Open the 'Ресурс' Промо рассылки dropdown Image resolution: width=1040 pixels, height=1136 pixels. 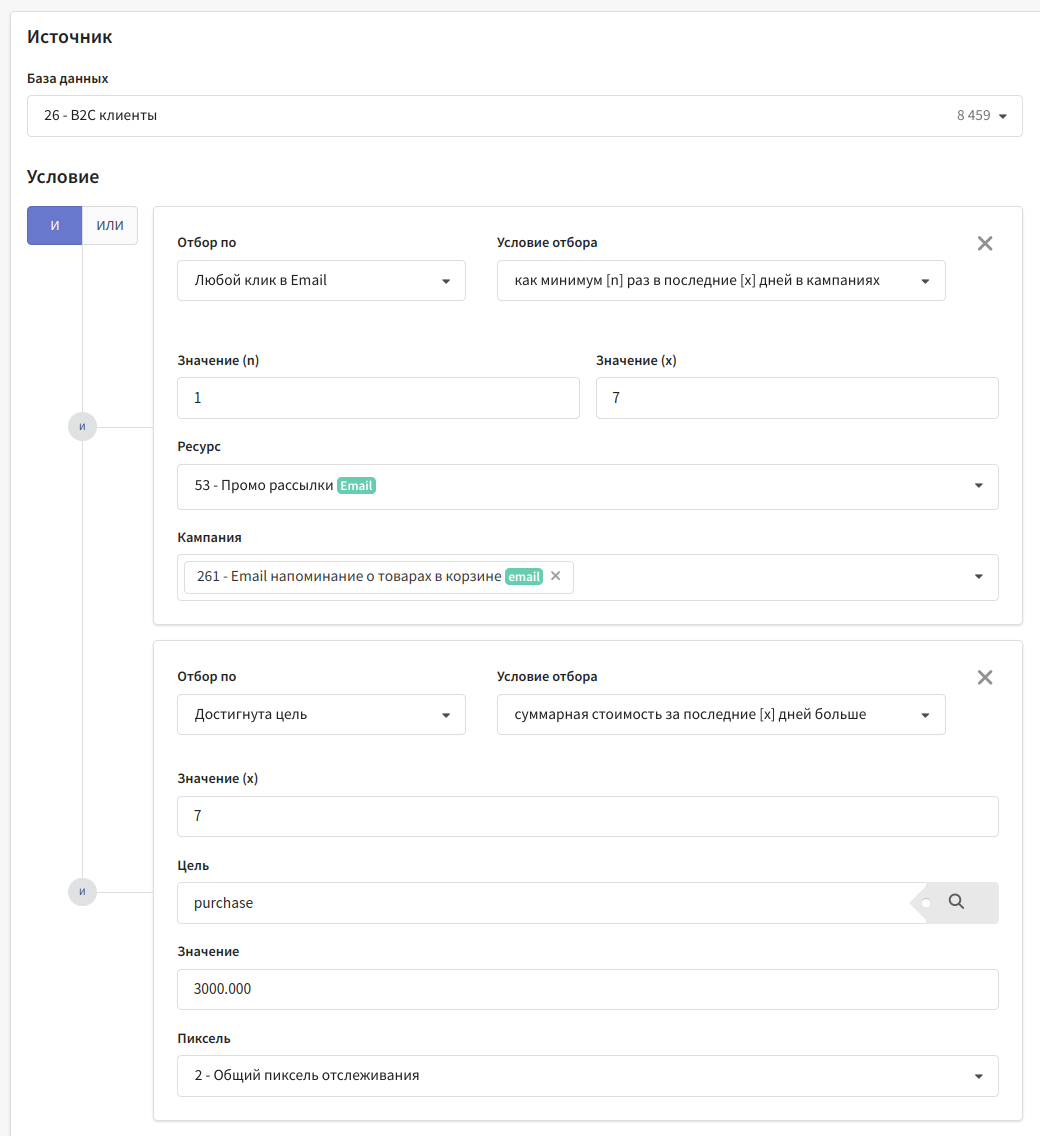587,486
